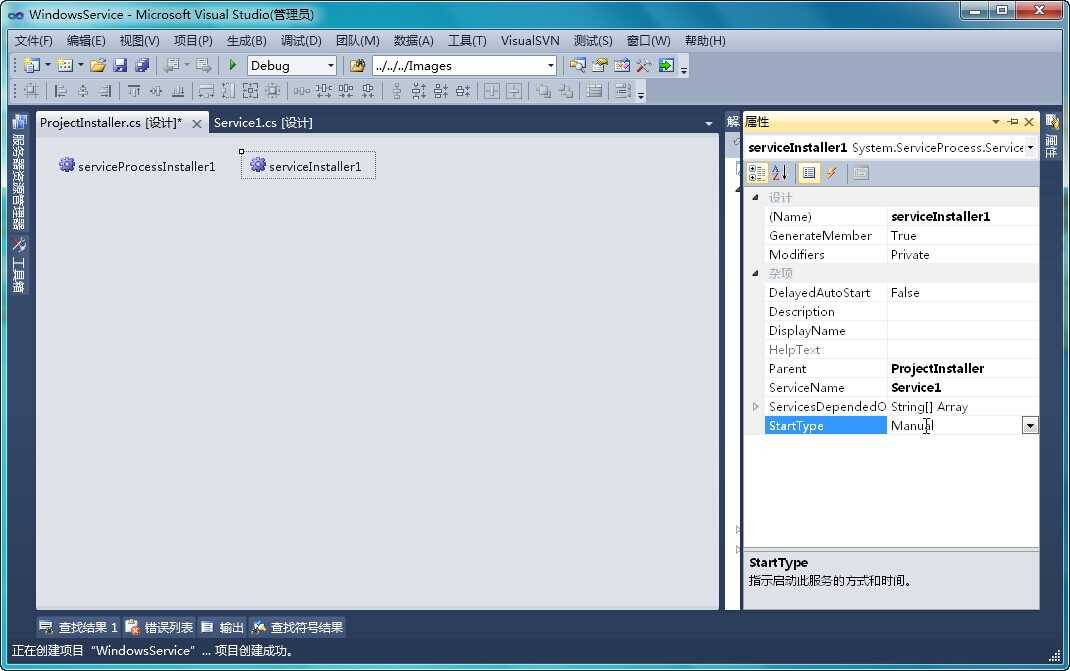Click the DisplayName property value field
The width and height of the screenshot is (1070, 671).
click(x=963, y=330)
